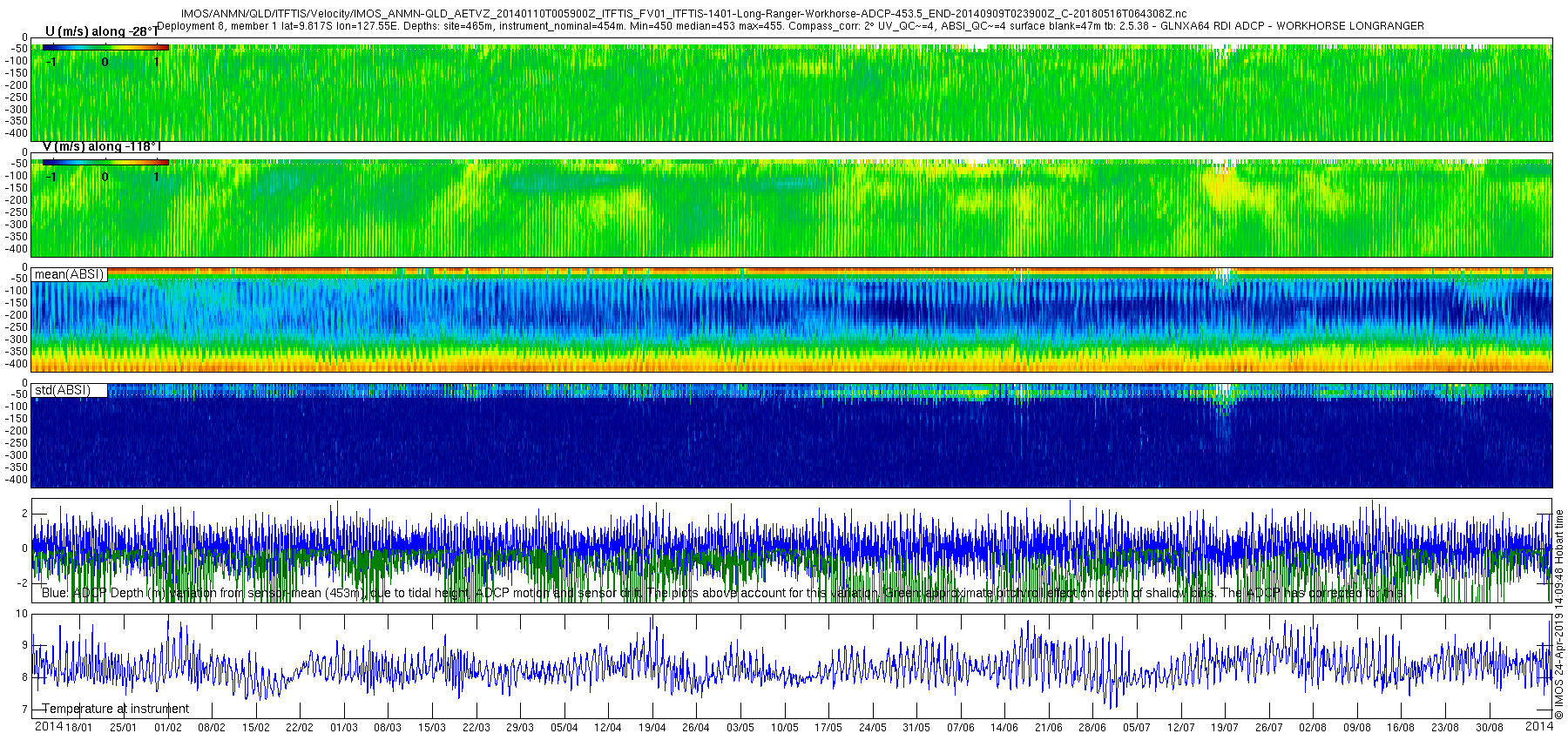The height and width of the screenshot is (740, 1568).
Task: Click the '22/03' date tick label
Action: (476, 728)
